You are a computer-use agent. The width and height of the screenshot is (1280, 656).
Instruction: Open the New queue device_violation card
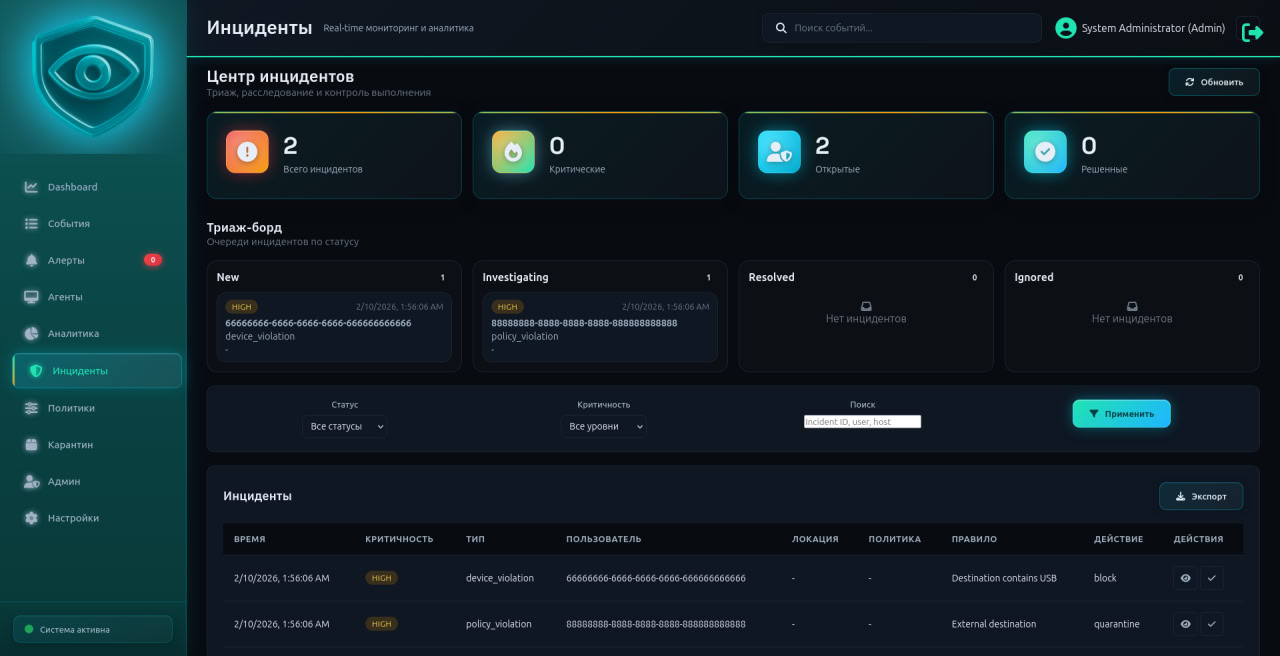pyautogui.click(x=334, y=327)
